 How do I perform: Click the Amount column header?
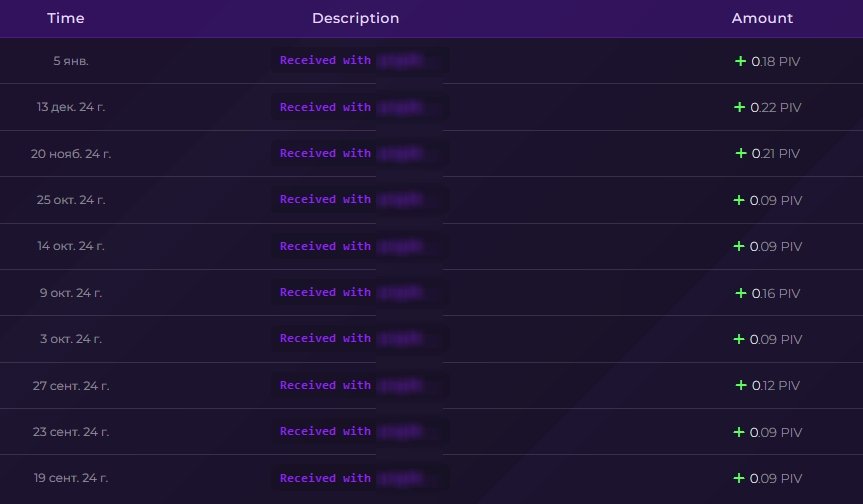pyautogui.click(x=762, y=18)
